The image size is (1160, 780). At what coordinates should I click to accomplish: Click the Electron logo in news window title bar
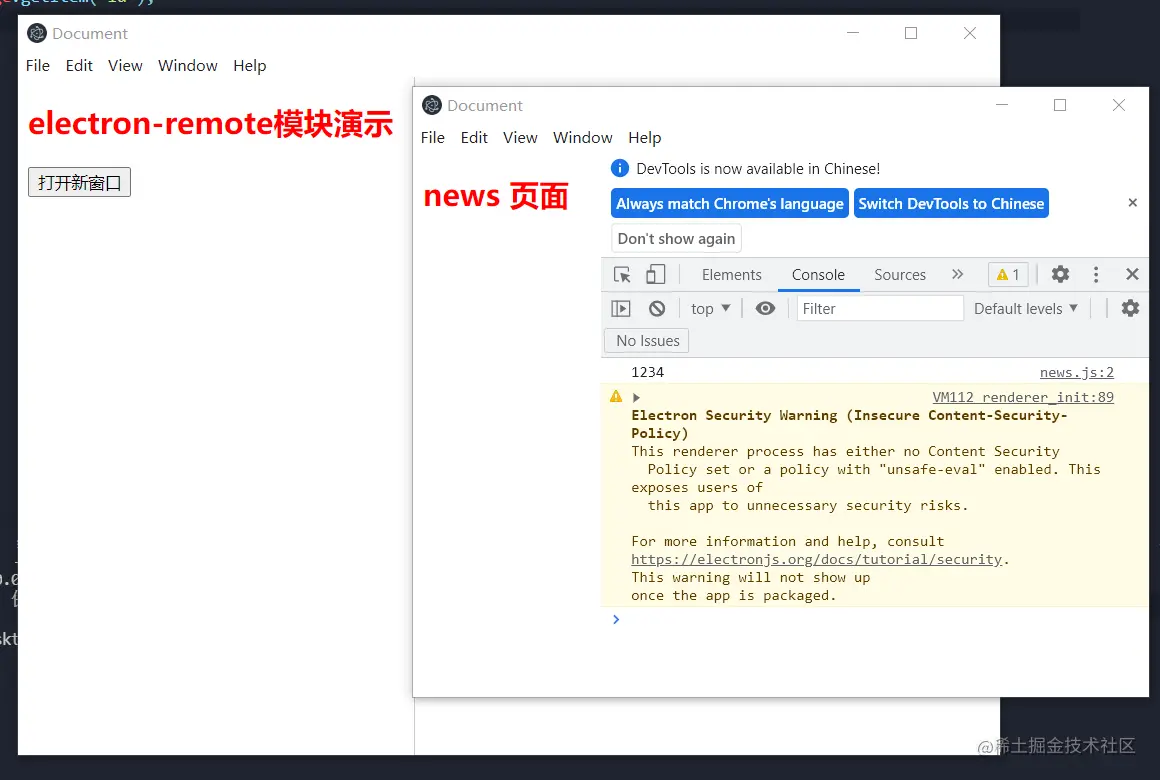point(431,105)
